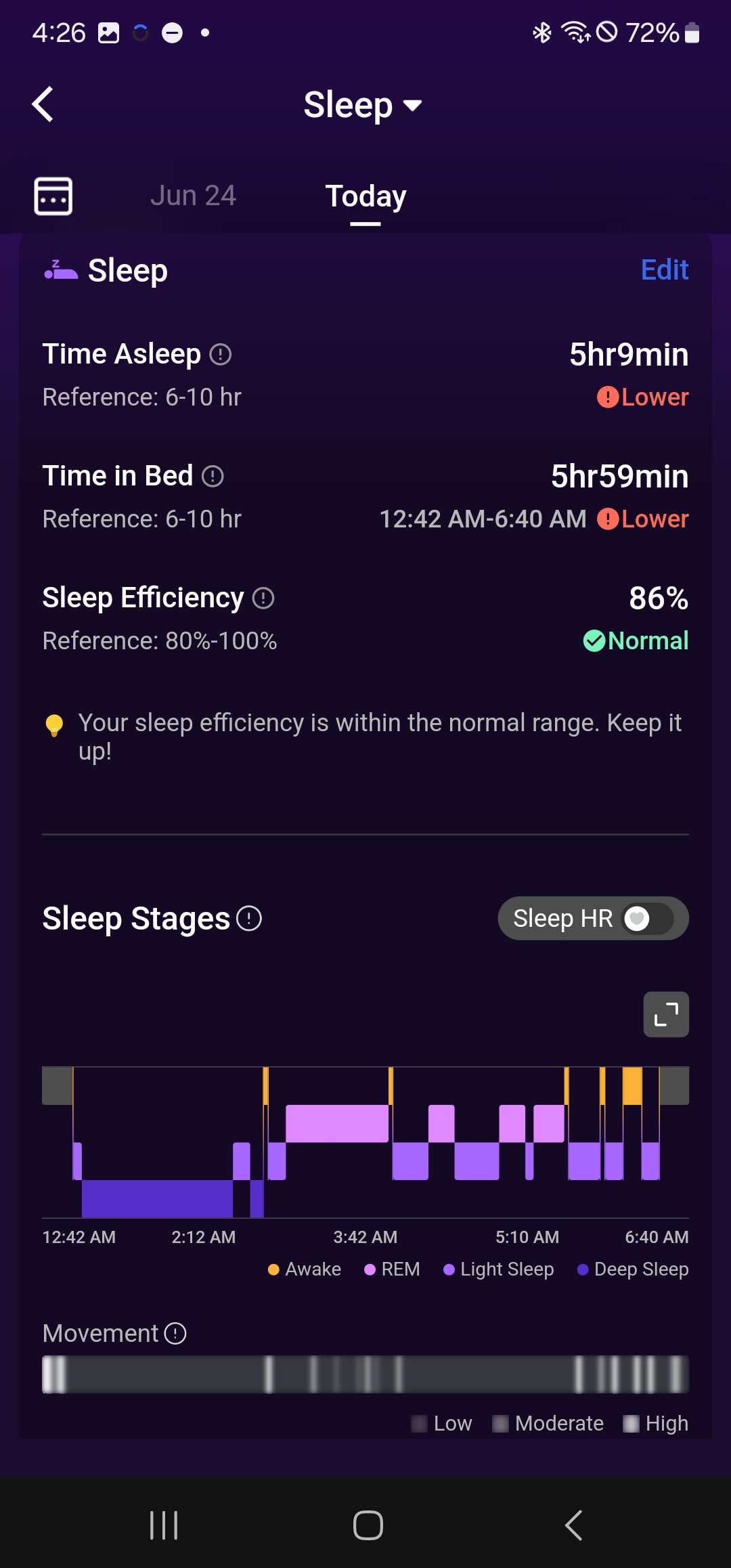Tap the deep sleep block in chart

point(157,1198)
